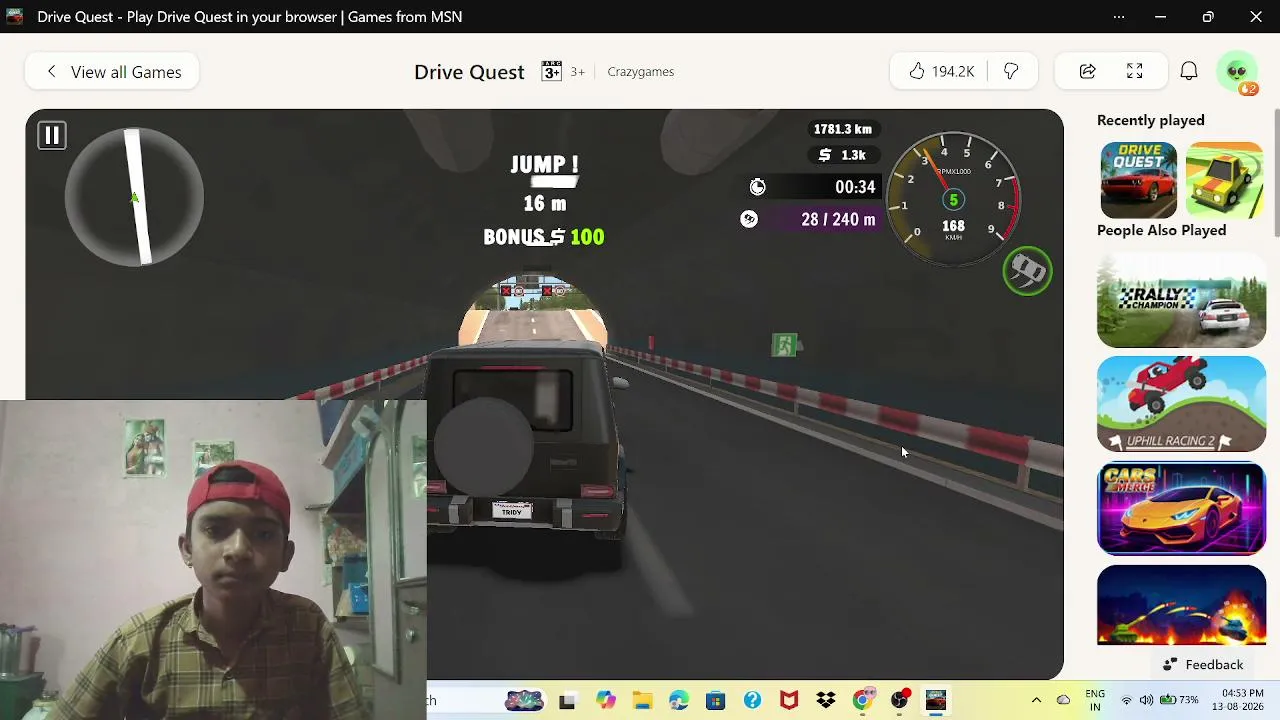Click the JUMP ! label in the game
The image size is (1280, 720).
[544, 164]
